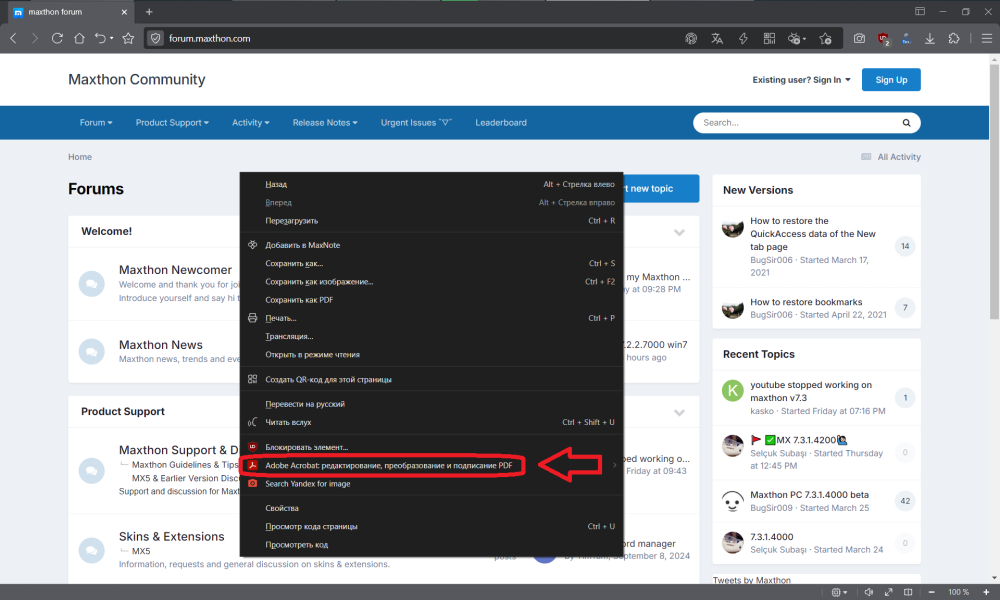Choose Блокировать элемент... menu entry
This screenshot has width=1000, height=600.
point(431,447)
